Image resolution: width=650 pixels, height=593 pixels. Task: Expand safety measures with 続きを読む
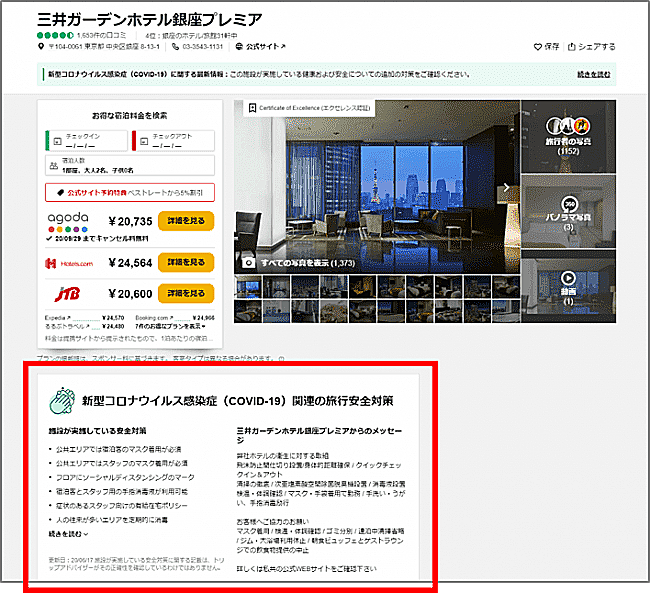pos(70,534)
